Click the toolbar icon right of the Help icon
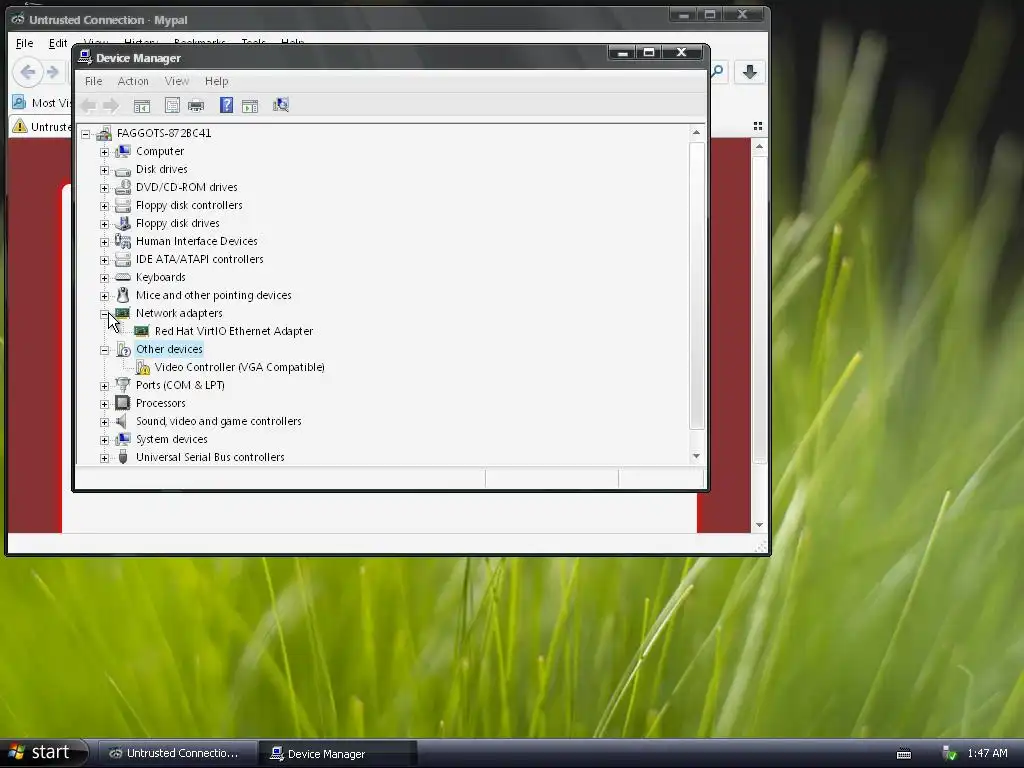 [250, 106]
